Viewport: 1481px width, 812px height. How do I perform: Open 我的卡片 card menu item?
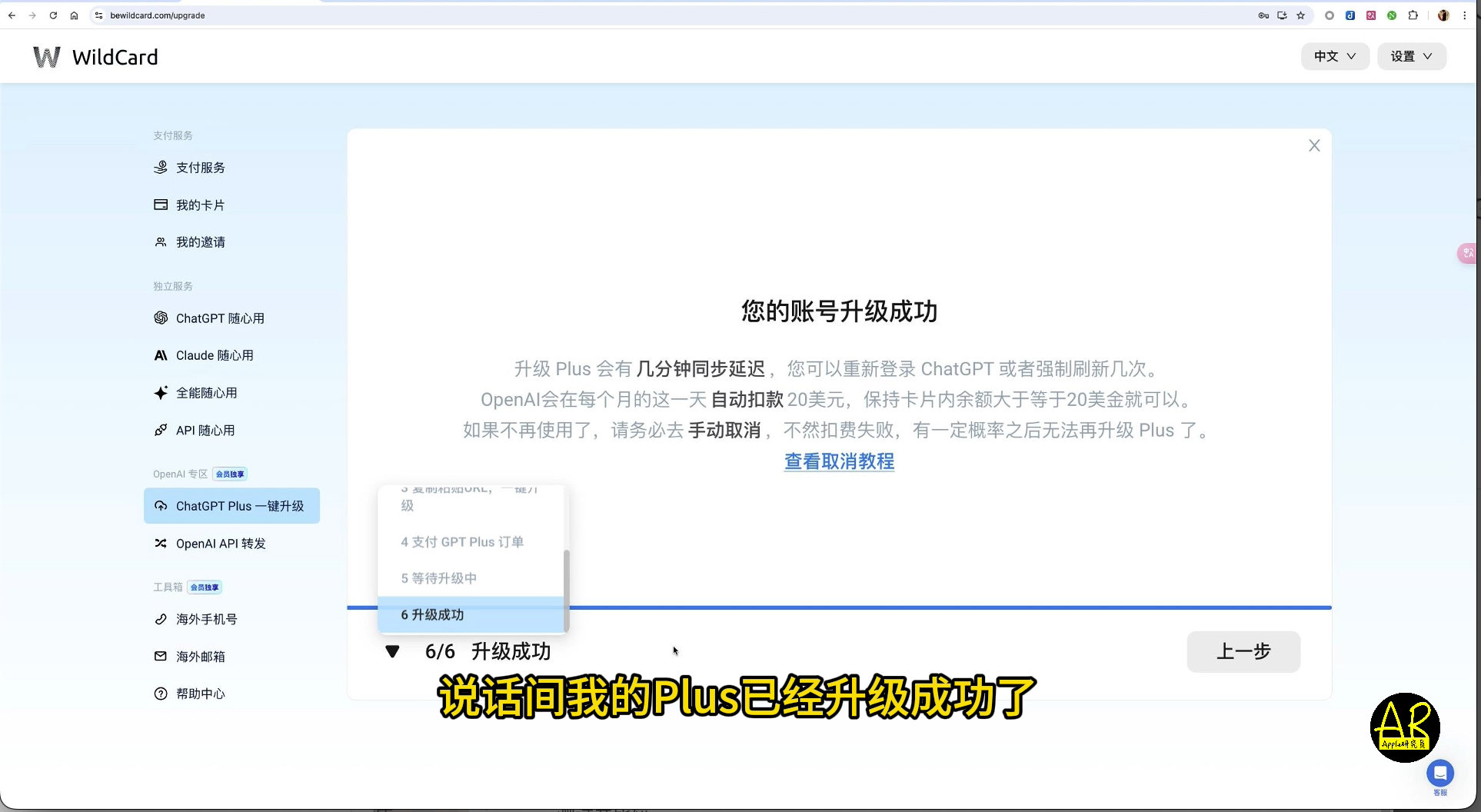tap(189, 205)
